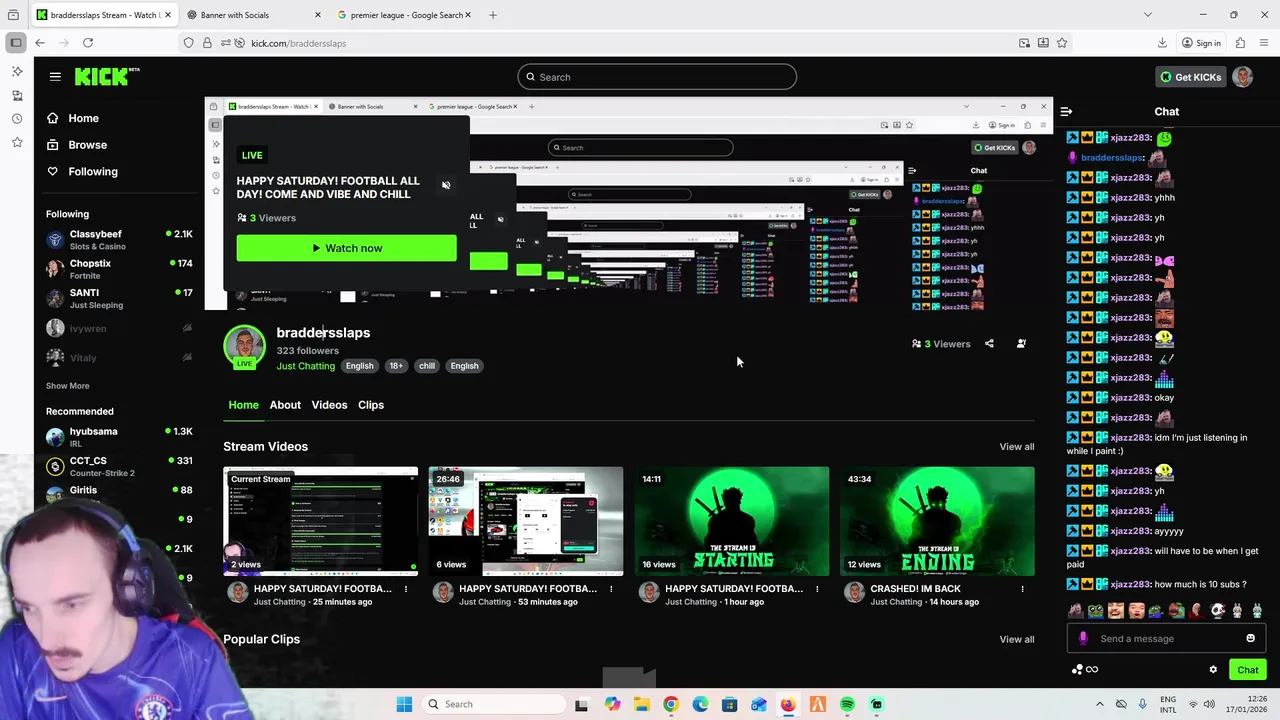Switch to Banner with Socials tab
This screenshot has height=720, width=1280.
254,15
